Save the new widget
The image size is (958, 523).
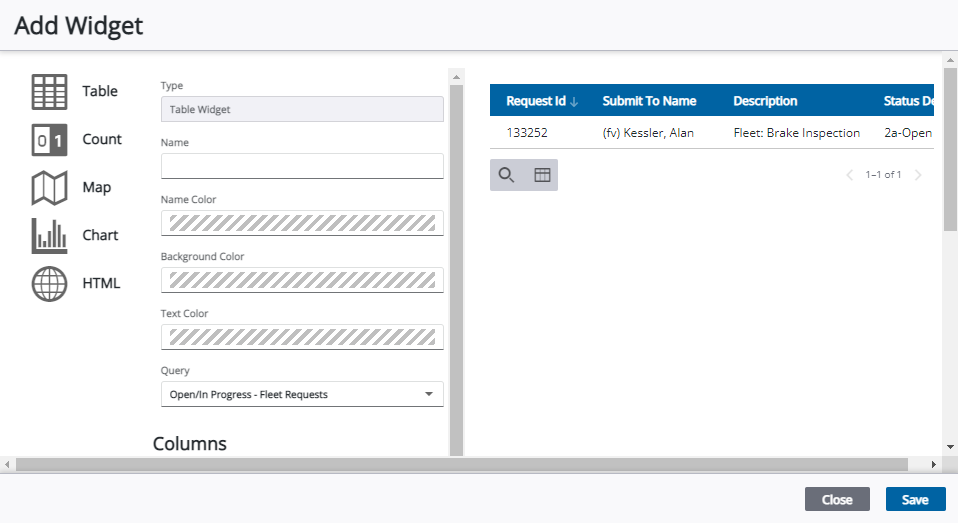click(x=915, y=500)
